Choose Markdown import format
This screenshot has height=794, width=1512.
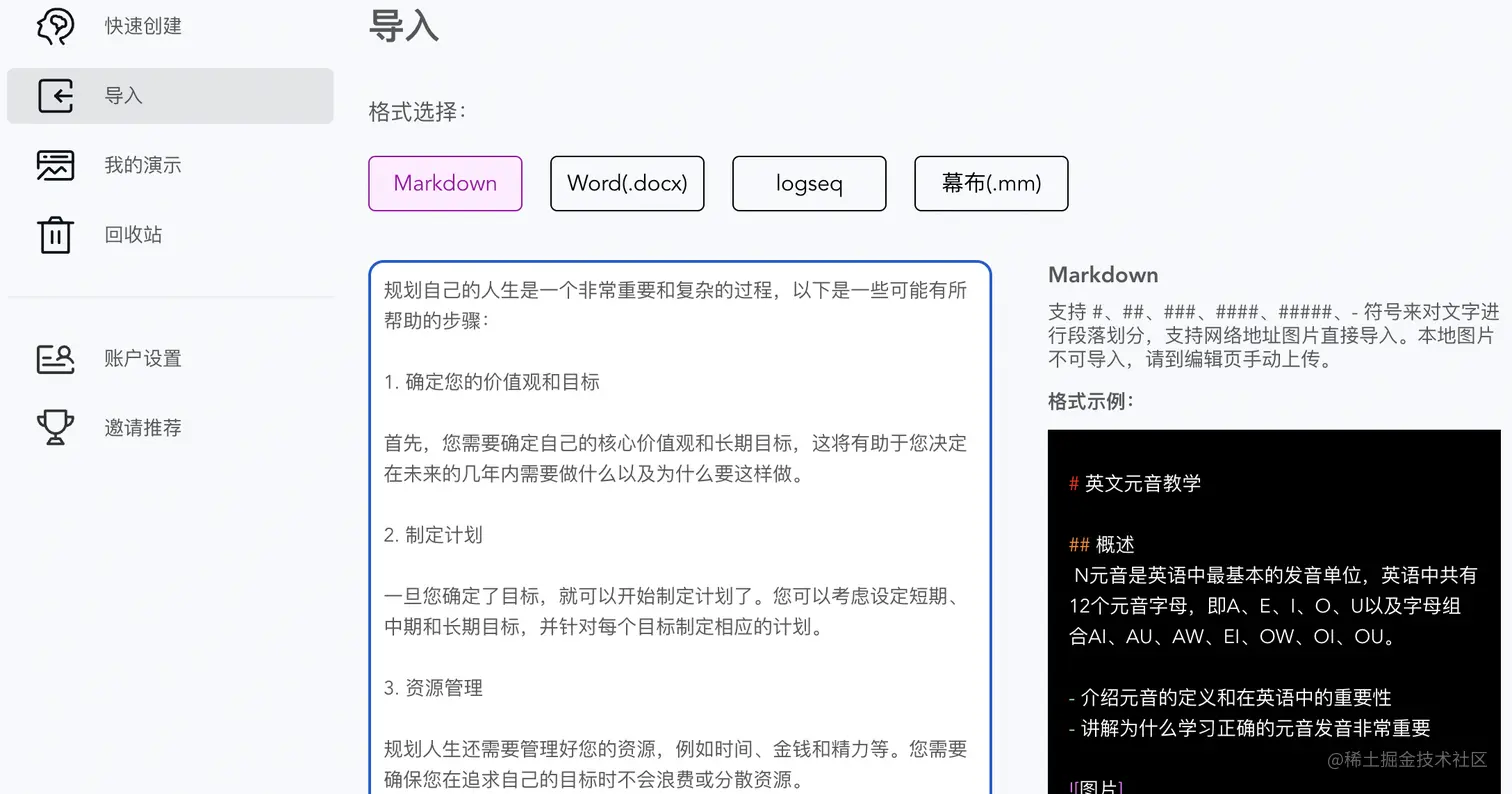point(445,183)
